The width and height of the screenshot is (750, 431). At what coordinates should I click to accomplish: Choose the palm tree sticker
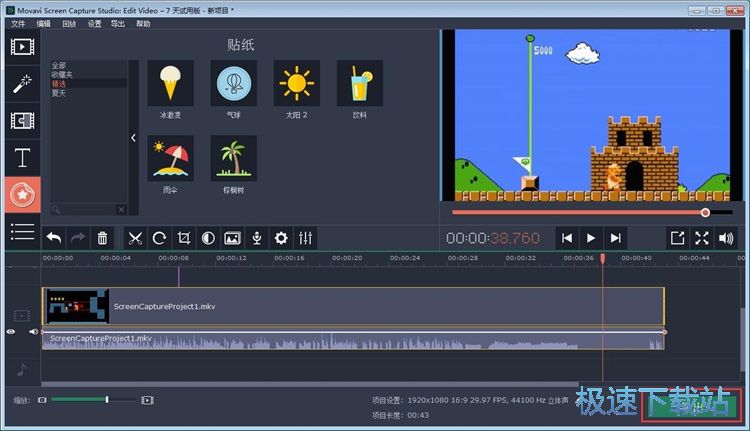coord(234,158)
